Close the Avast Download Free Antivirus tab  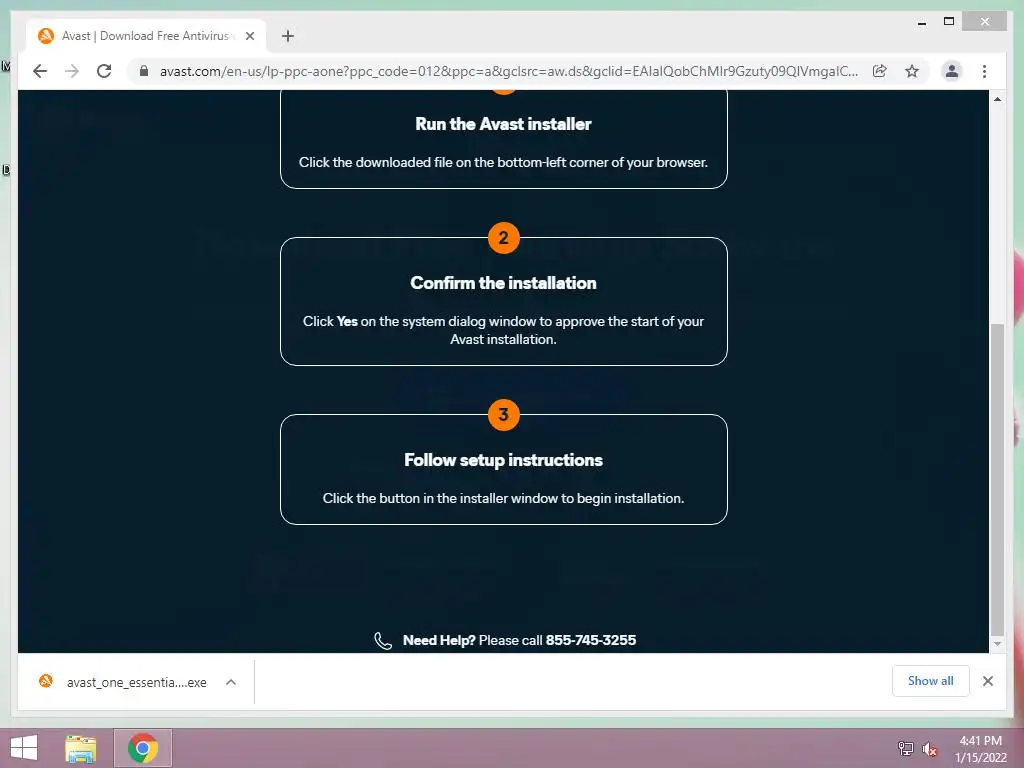click(249, 36)
